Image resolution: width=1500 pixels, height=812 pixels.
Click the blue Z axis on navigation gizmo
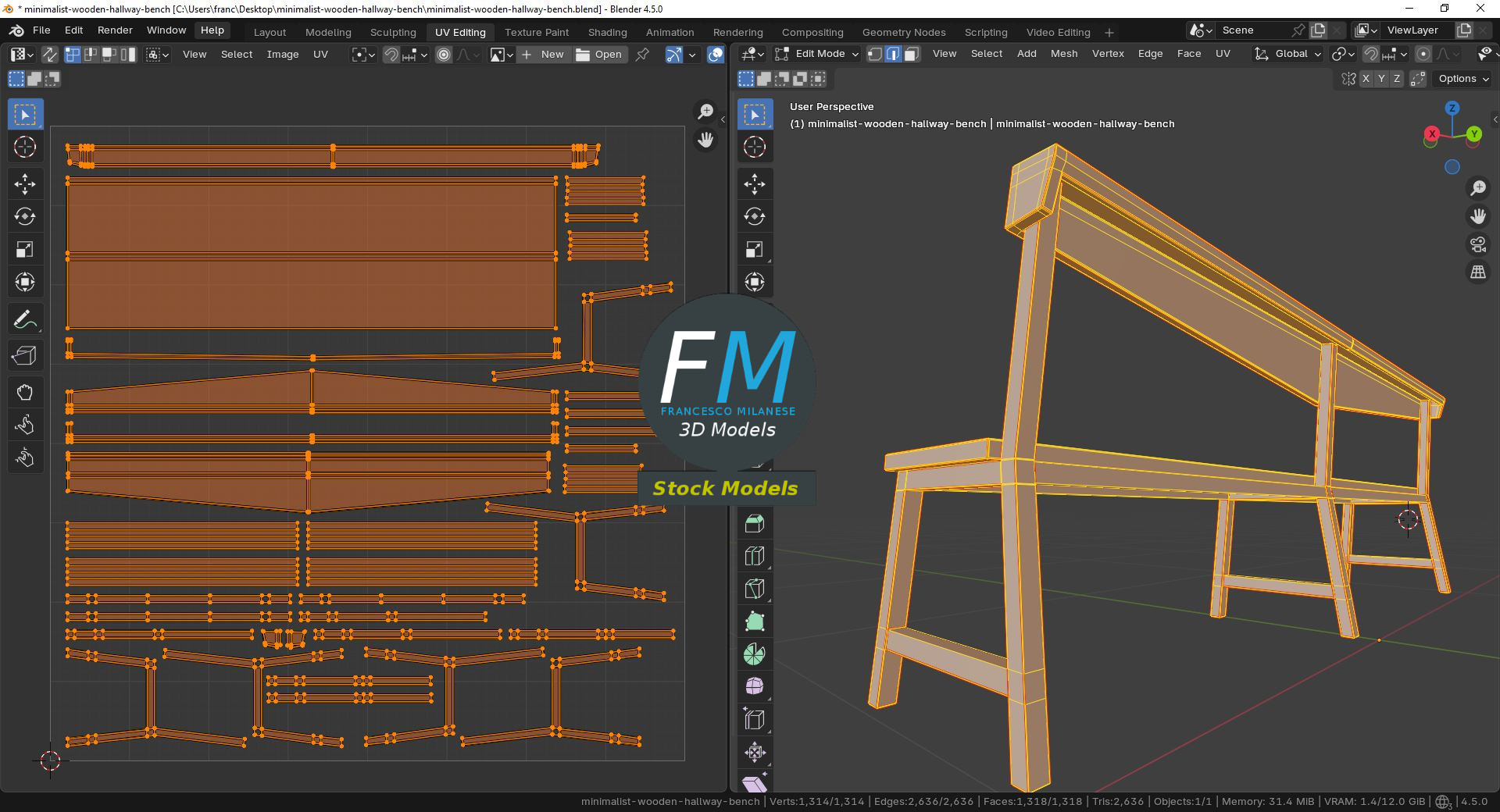pos(1452,109)
